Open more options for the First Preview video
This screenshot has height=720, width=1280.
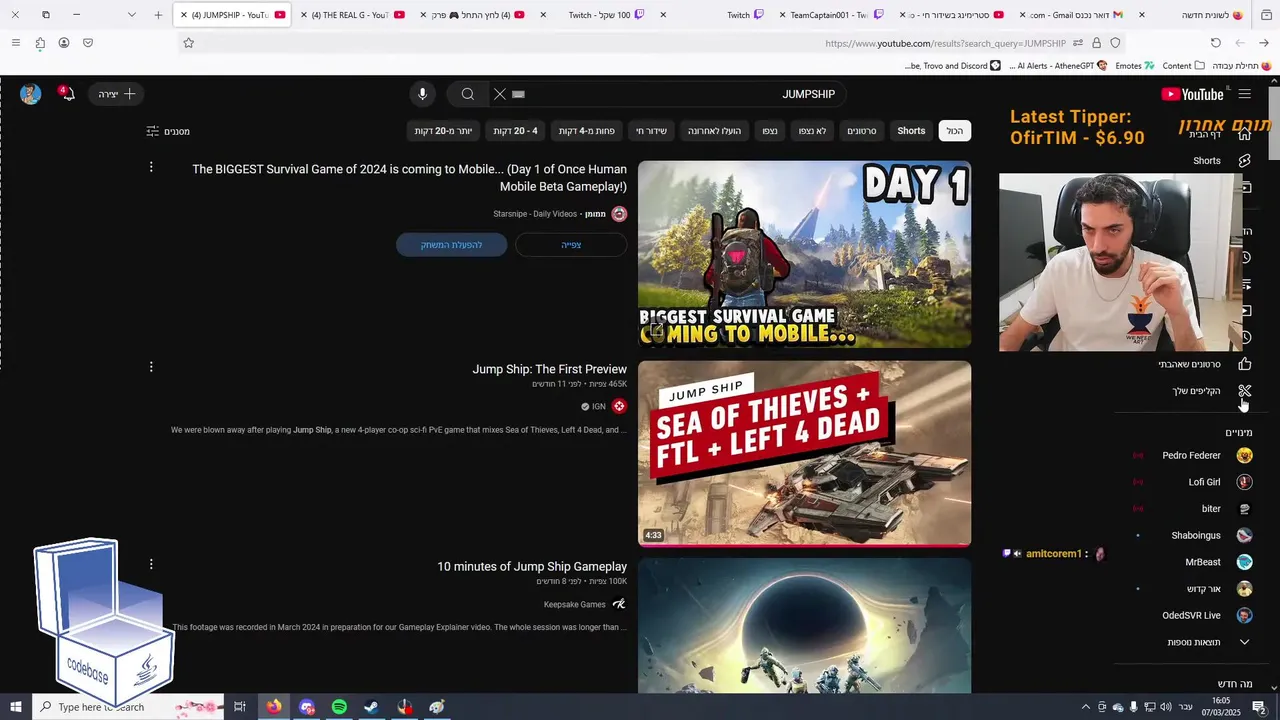[x=151, y=367]
